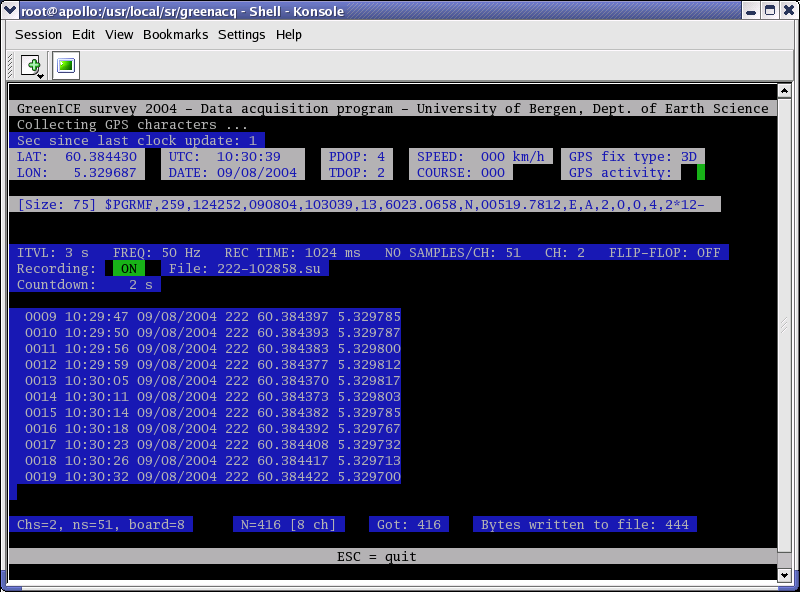Screen dimensions: 800x592
Task: Click the FLIP-FLOP: OFF status field
Action: click(x=664, y=252)
